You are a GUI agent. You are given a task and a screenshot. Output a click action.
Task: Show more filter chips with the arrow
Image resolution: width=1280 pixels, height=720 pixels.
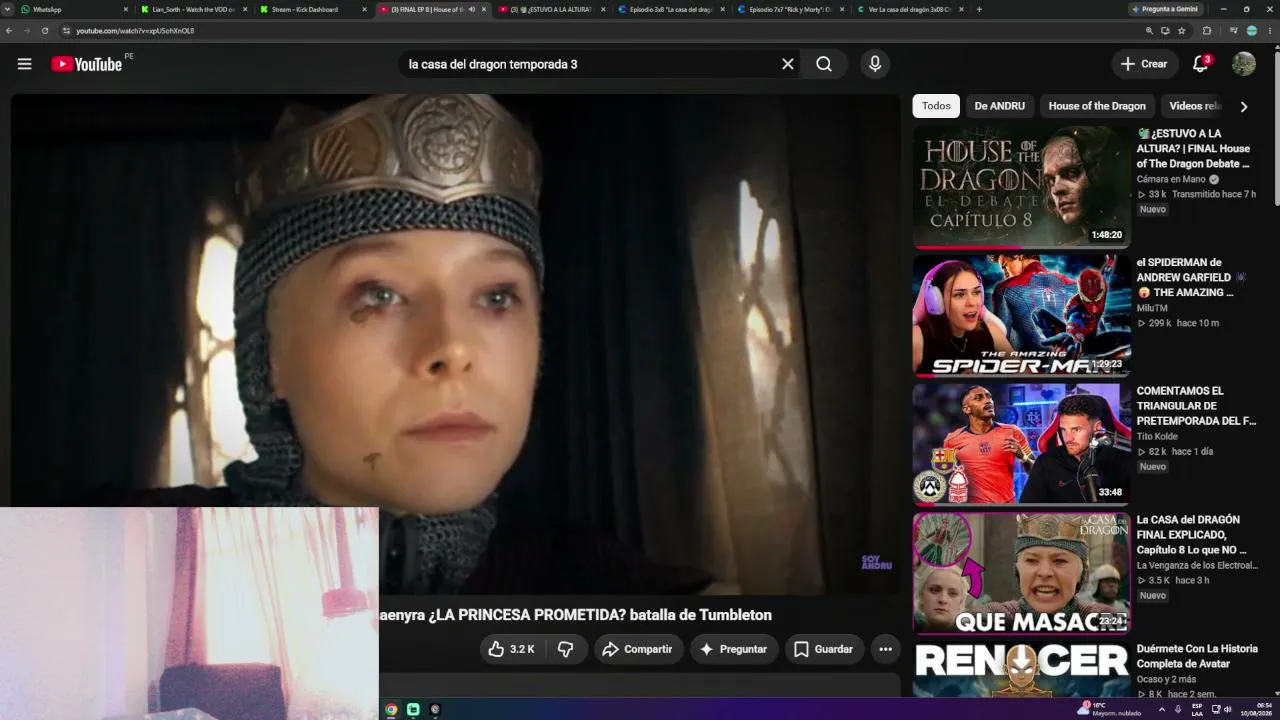pos(1244,106)
